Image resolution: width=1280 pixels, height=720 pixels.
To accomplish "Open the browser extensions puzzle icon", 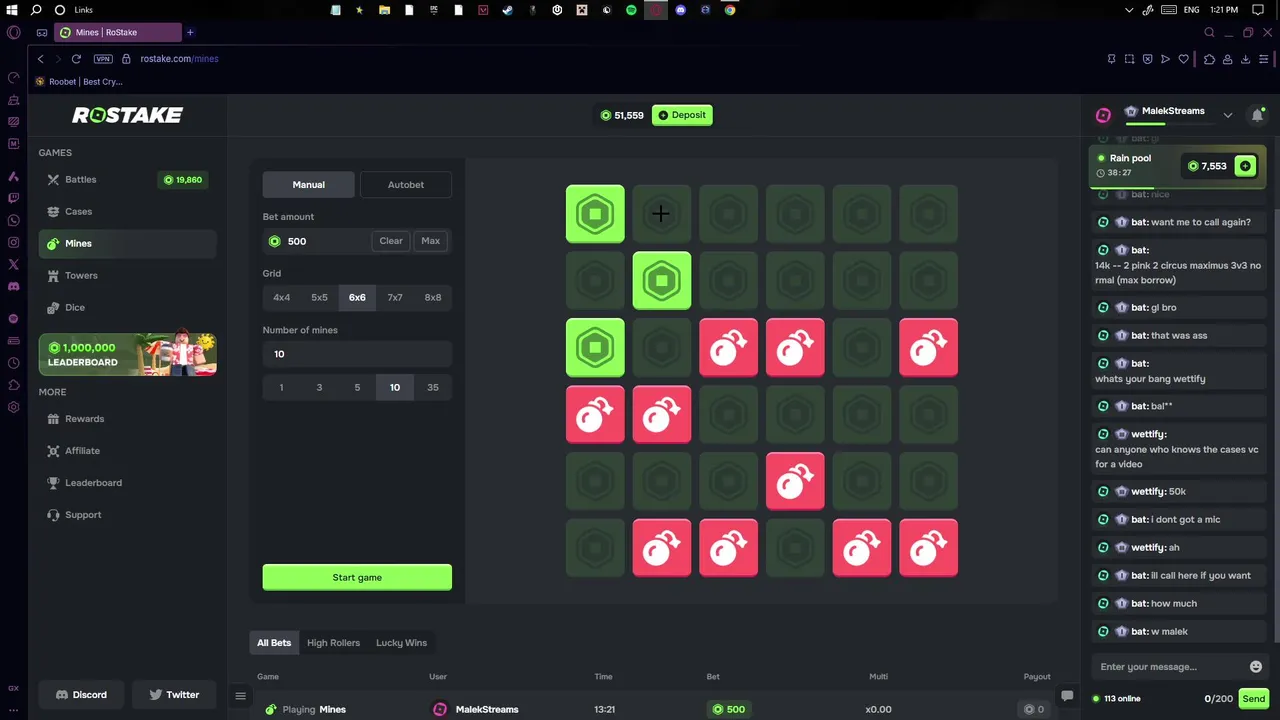I will (1209, 59).
